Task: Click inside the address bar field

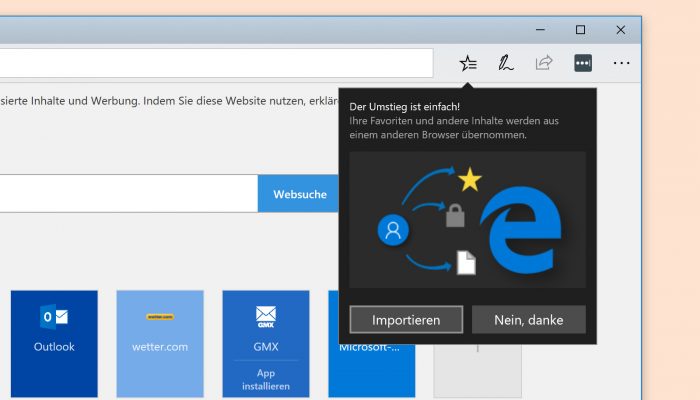Action: point(216,63)
